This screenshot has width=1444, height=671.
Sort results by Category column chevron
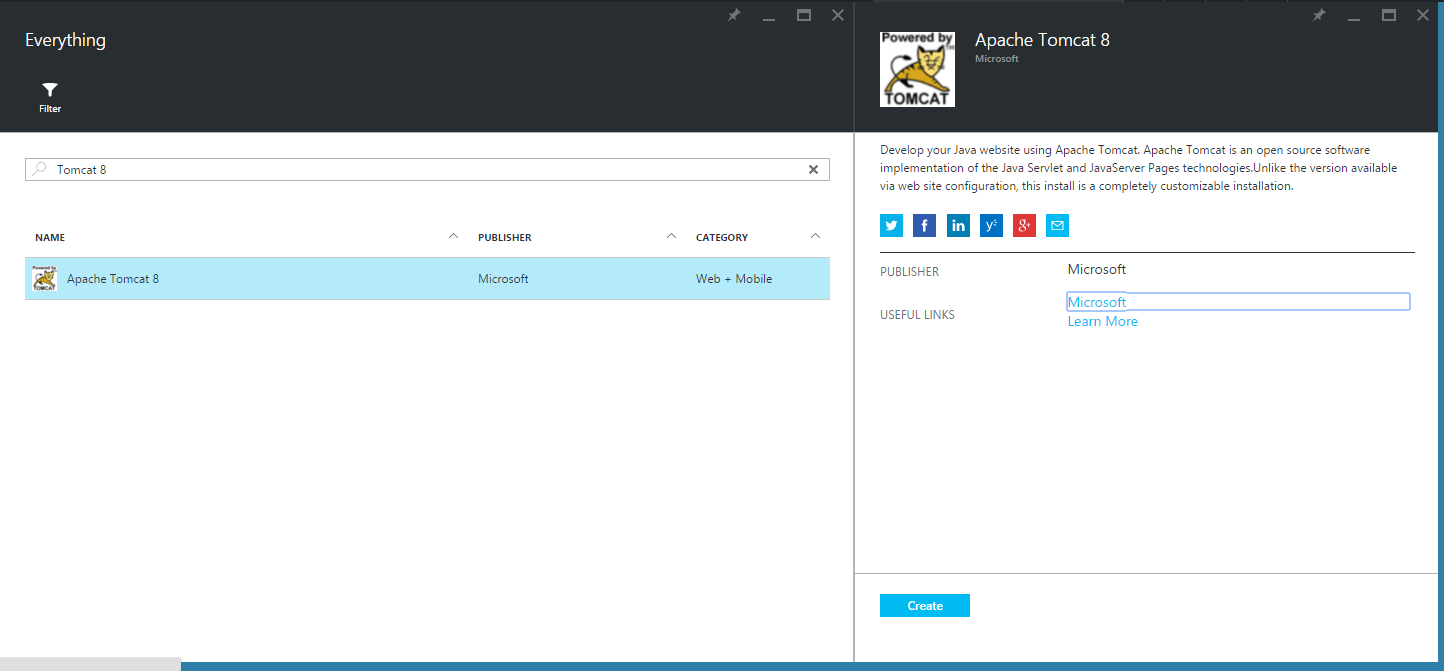pos(815,237)
